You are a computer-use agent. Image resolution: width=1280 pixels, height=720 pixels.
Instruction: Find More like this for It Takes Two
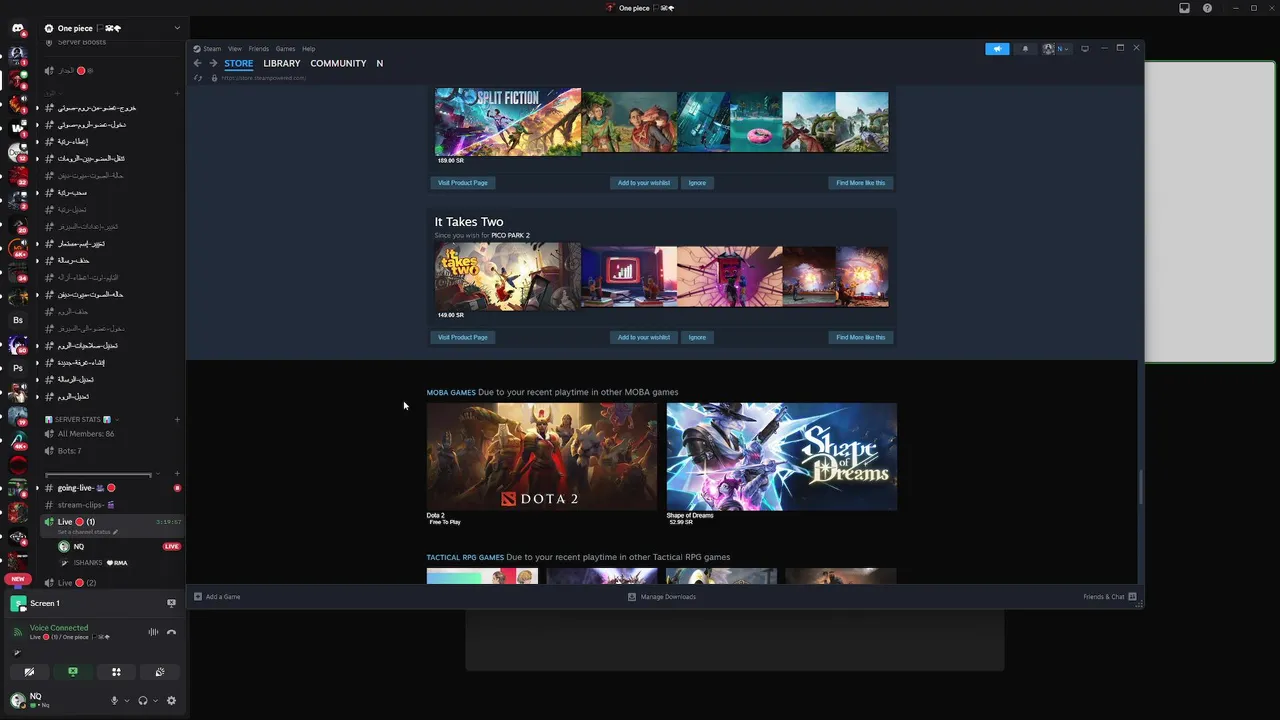tap(861, 337)
